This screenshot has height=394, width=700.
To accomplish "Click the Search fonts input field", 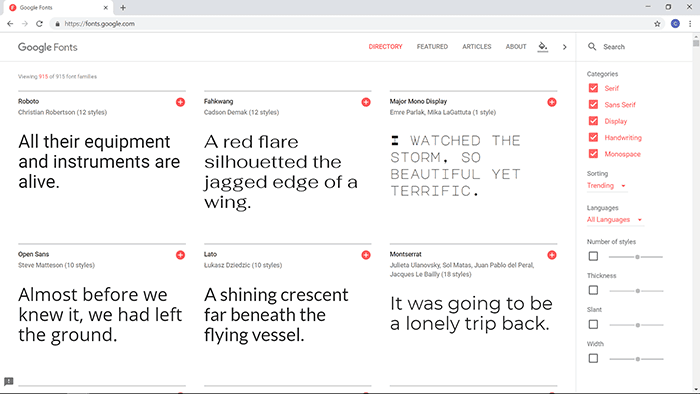I will [638, 47].
